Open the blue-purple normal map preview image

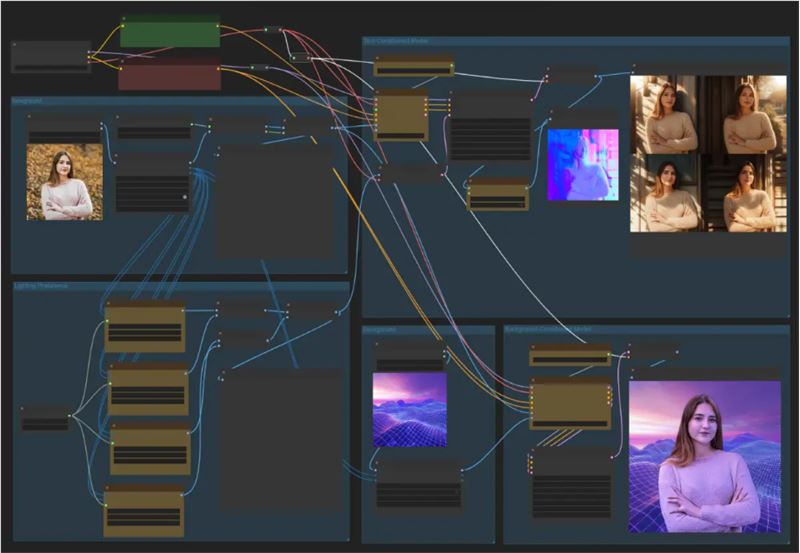click(x=582, y=164)
